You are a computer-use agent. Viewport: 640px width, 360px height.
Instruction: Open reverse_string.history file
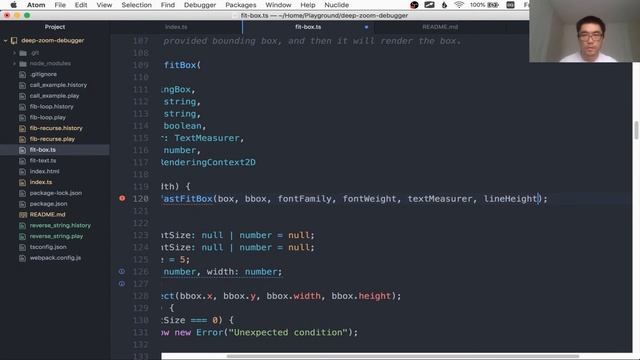point(60,225)
